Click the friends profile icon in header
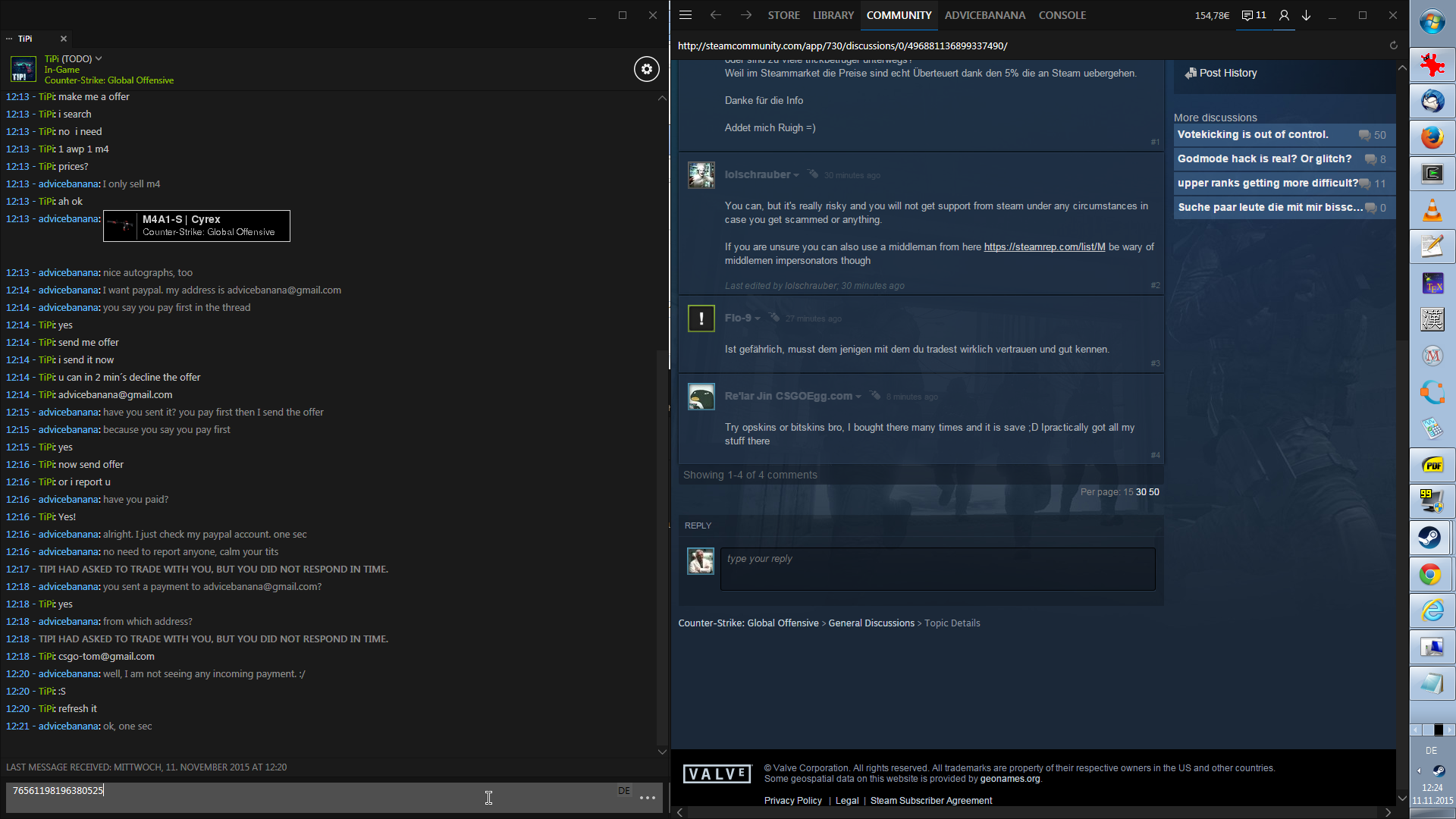 1284,15
